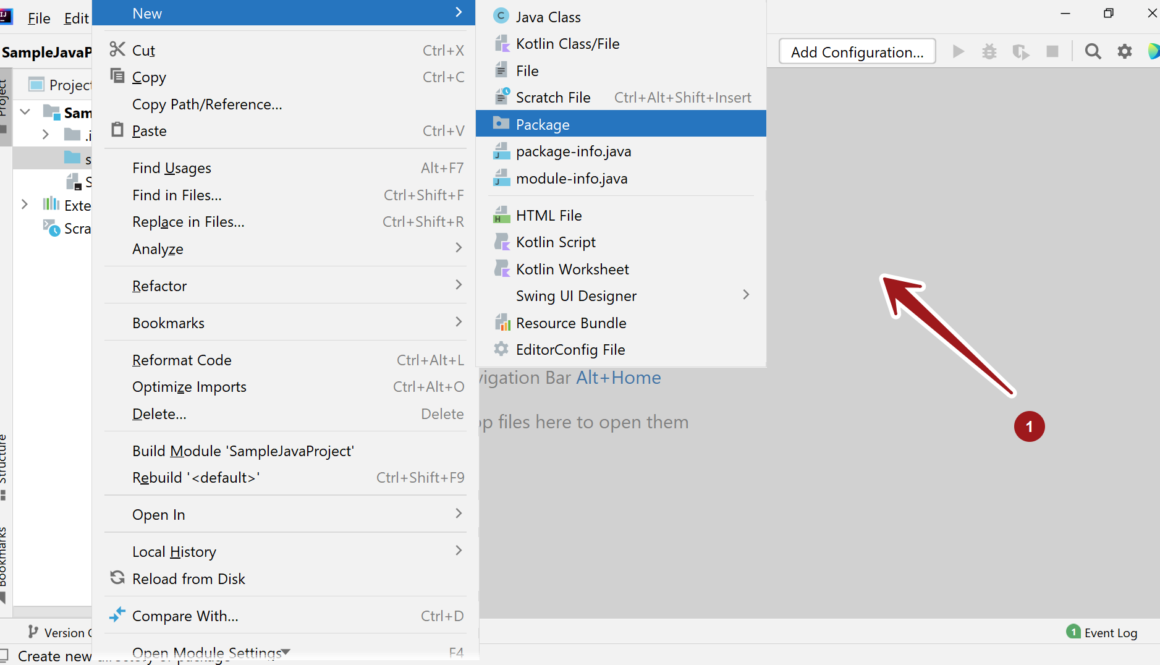Click the Stop process icon
1160x665 pixels.
pos(1054,51)
